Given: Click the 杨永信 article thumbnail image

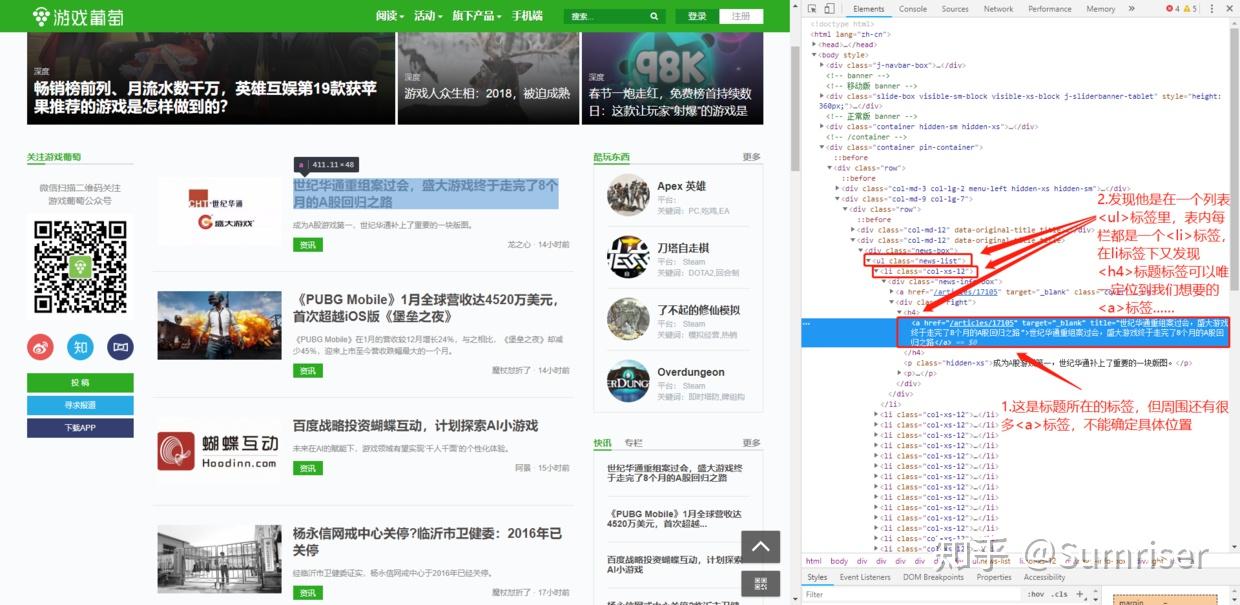Looking at the screenshot, I should coord(219,559).
